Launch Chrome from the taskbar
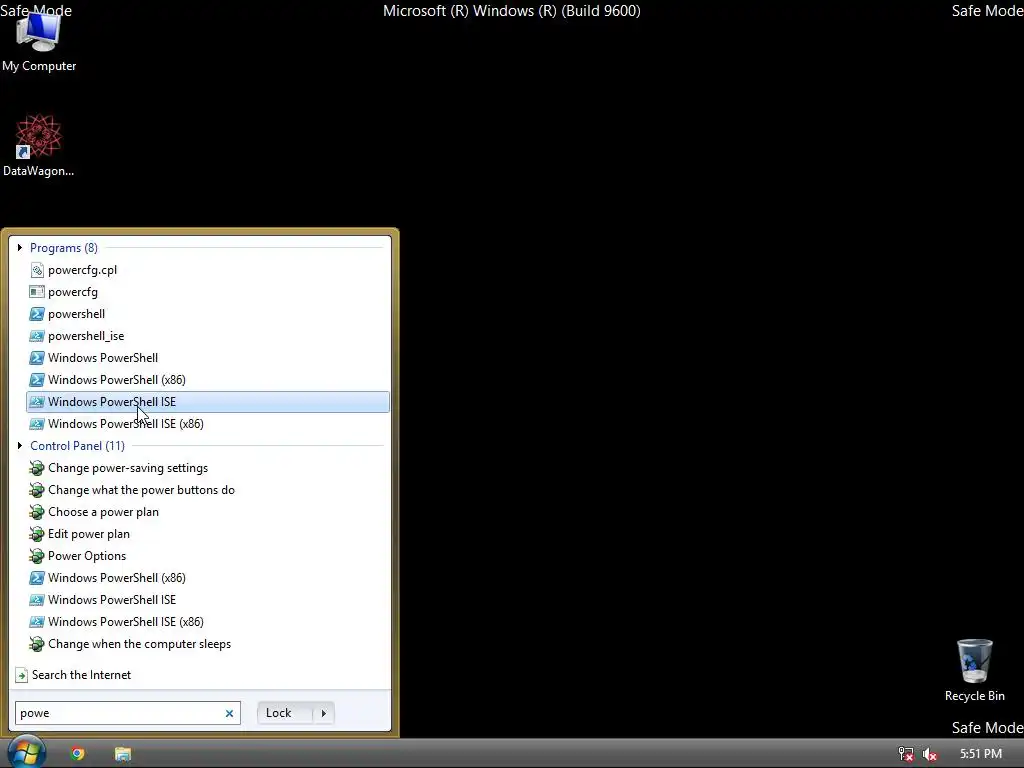The image size is (1024, 768). pyautogui.click(x=78, y=754)
